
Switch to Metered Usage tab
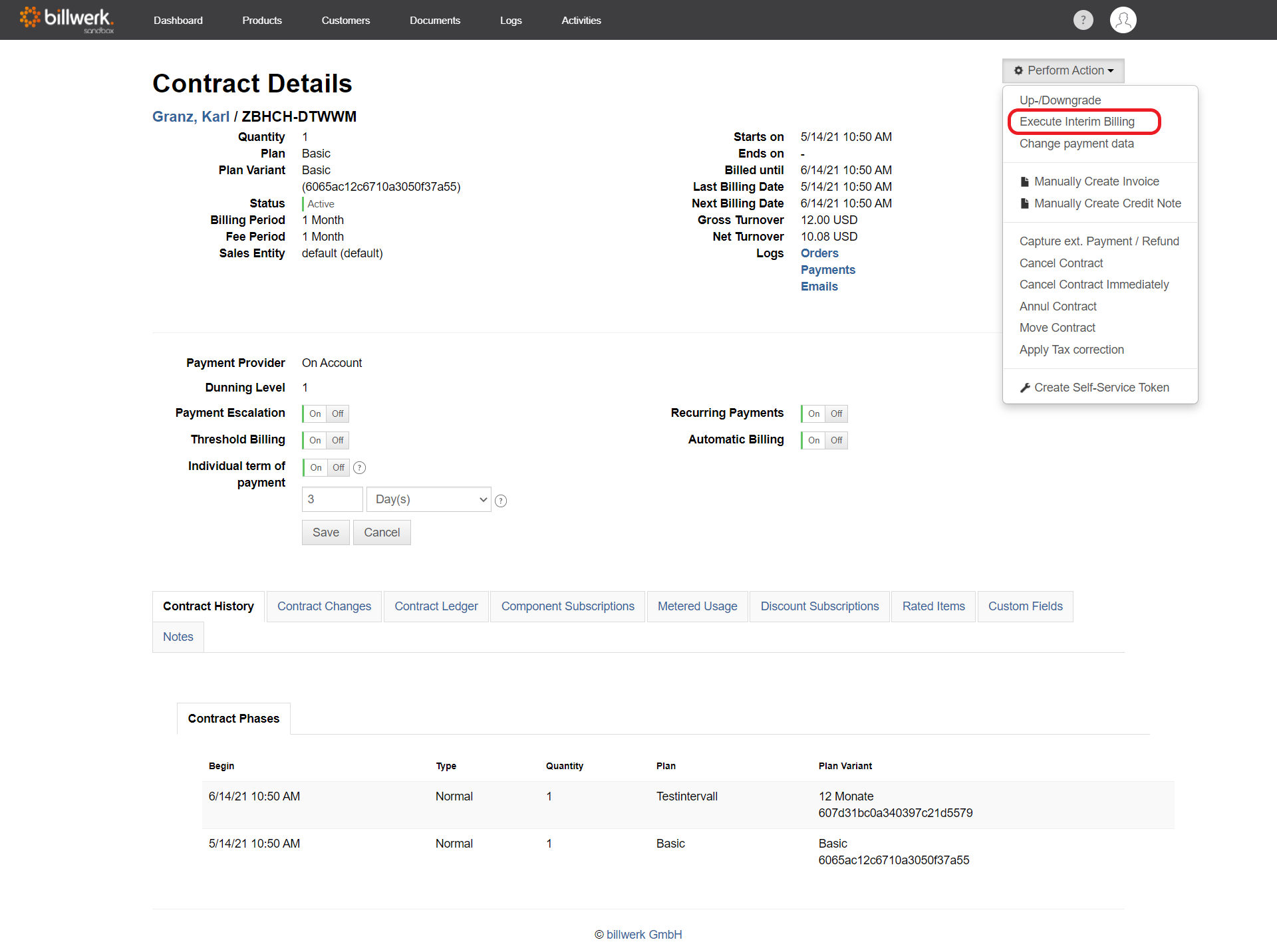(698, 606)
